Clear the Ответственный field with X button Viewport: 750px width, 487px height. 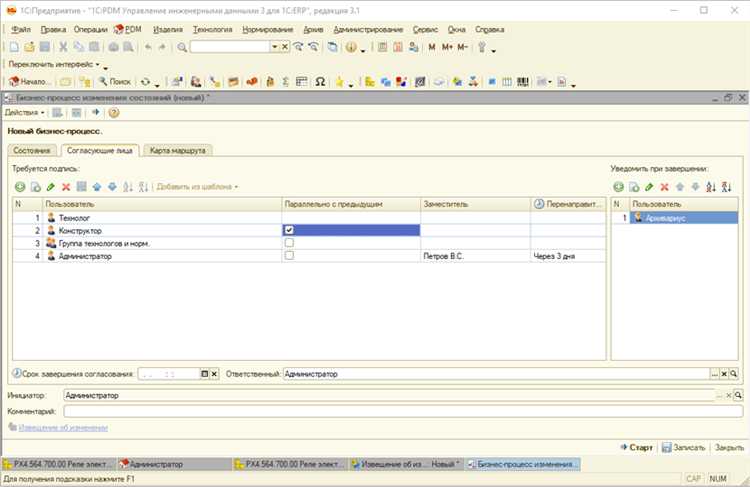(724, 374)
